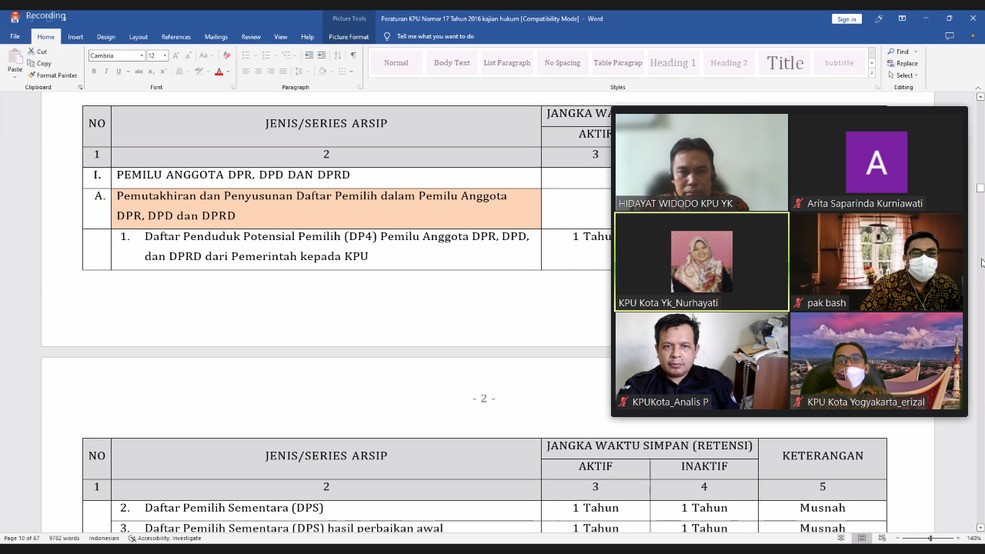
Task: Open the Insert ribbon tab
Action: [x=75, y=37]
